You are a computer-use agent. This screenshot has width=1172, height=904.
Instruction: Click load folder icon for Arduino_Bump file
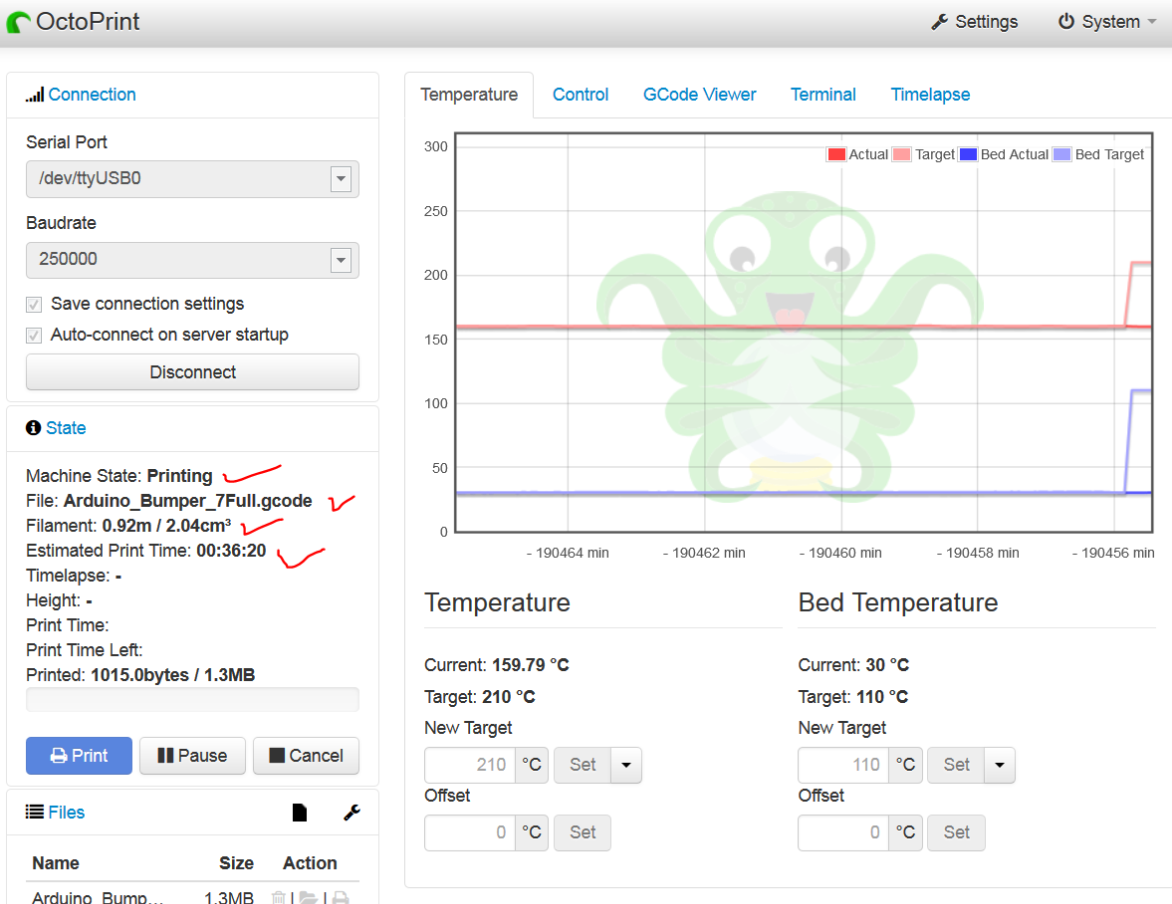[308, 897]
